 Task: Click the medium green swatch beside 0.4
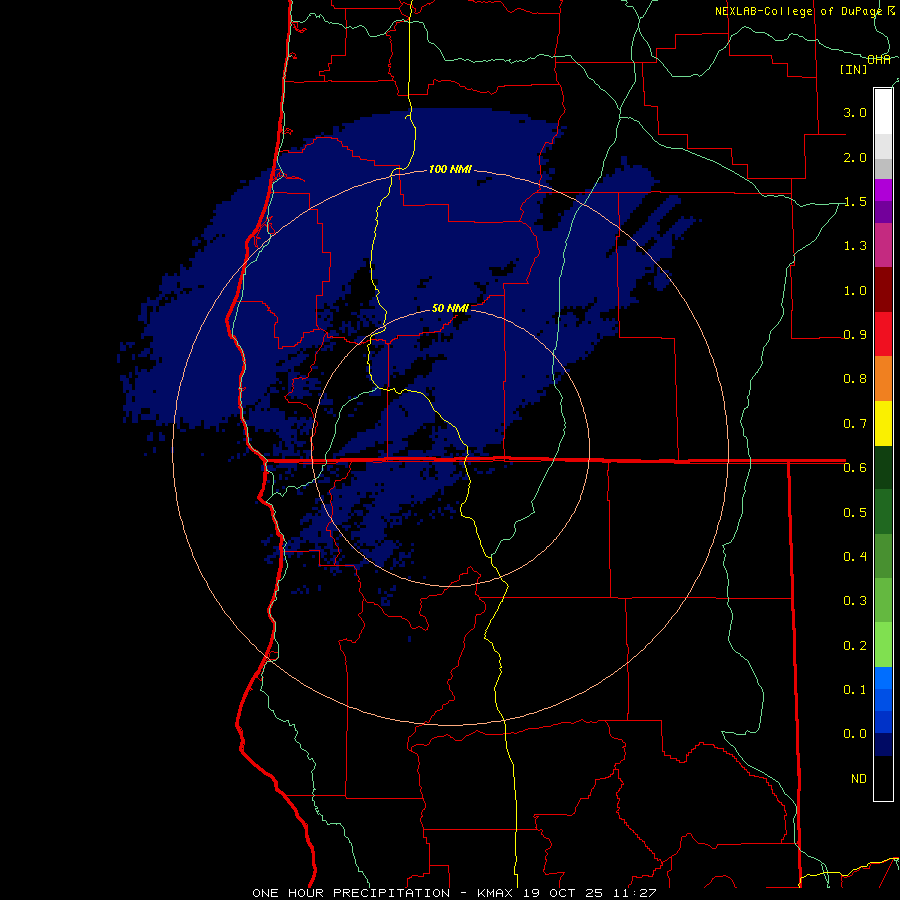tap(883, 556)
